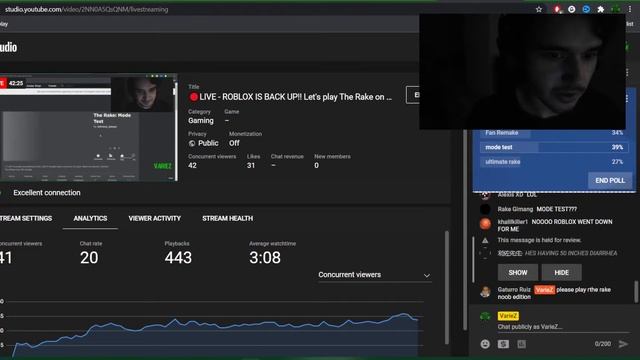Open Chrome's three-dot menu
The width and height of the screenshot is (640, 360).
click(x=630, y=9)
